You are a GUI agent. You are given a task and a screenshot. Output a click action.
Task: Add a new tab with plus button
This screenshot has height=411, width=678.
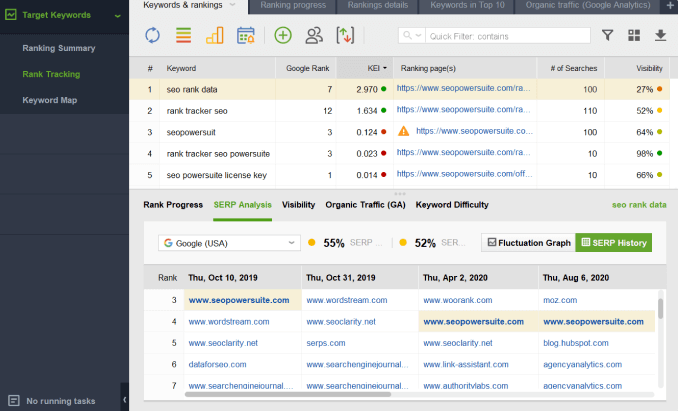pyautogui.click(x=670, y=5)
